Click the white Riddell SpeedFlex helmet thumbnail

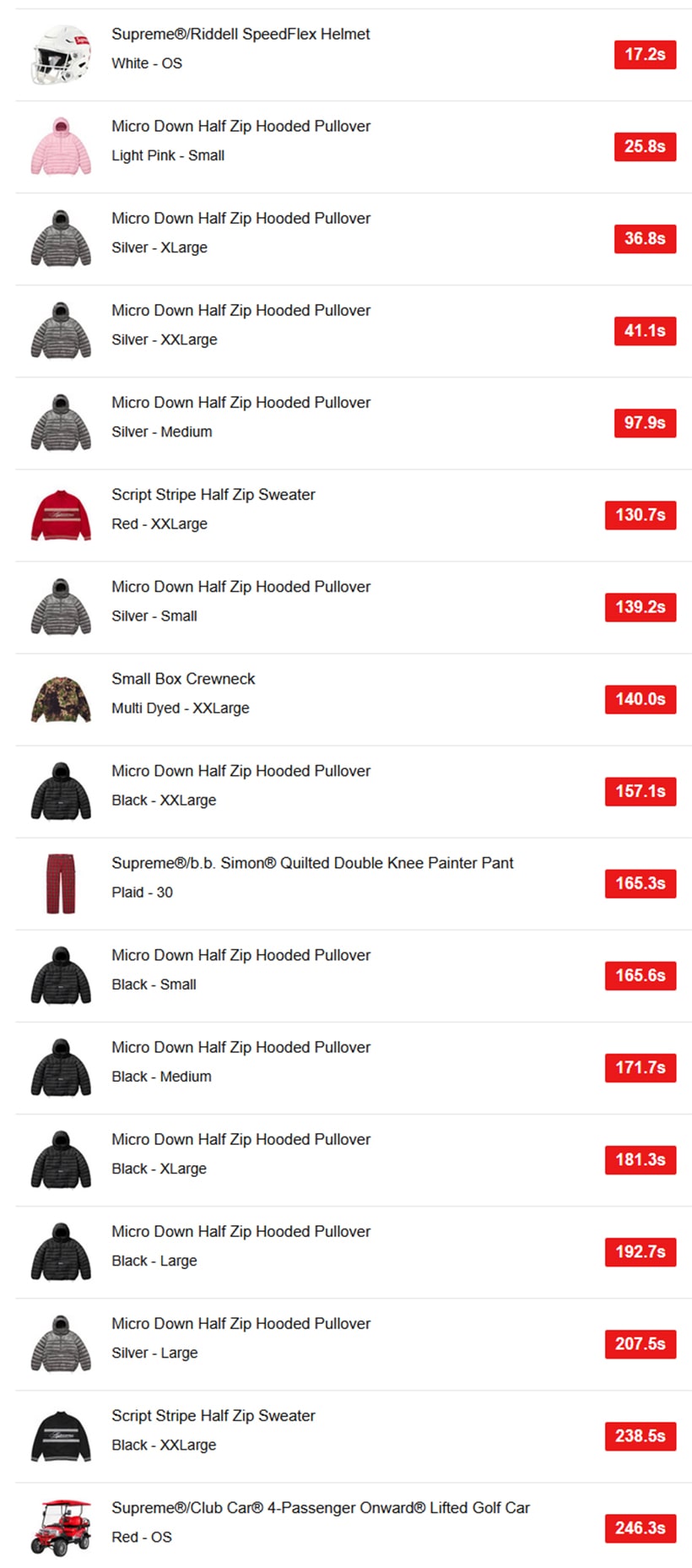(61, 55)
